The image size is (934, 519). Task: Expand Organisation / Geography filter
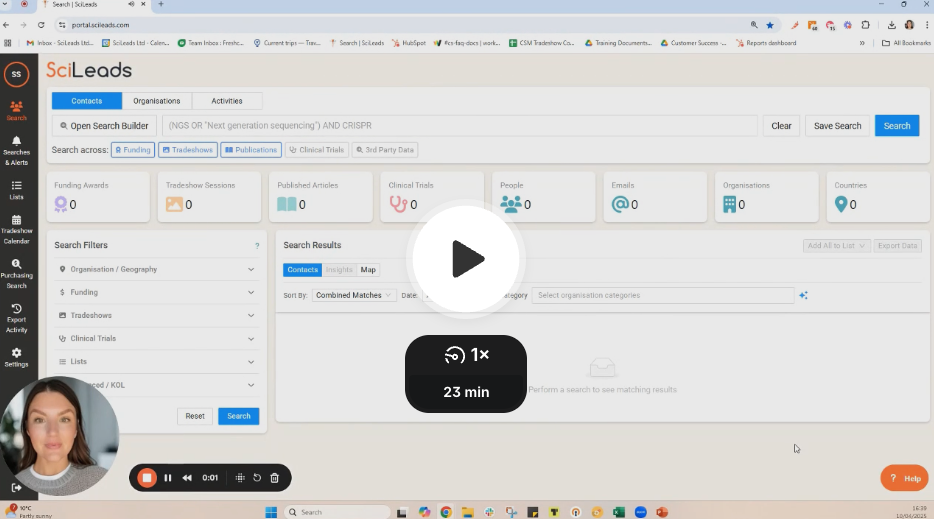(156, 269)
